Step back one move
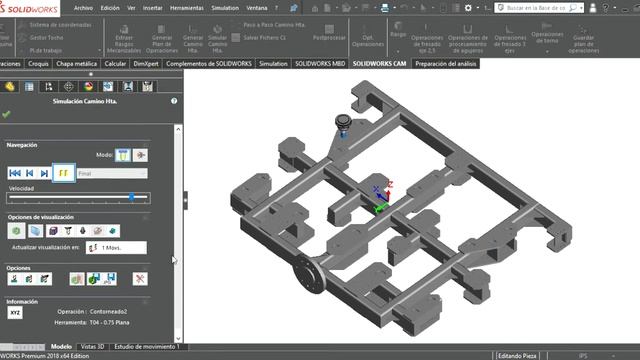Viewport: 640px width, 360px height. [30, 173]
